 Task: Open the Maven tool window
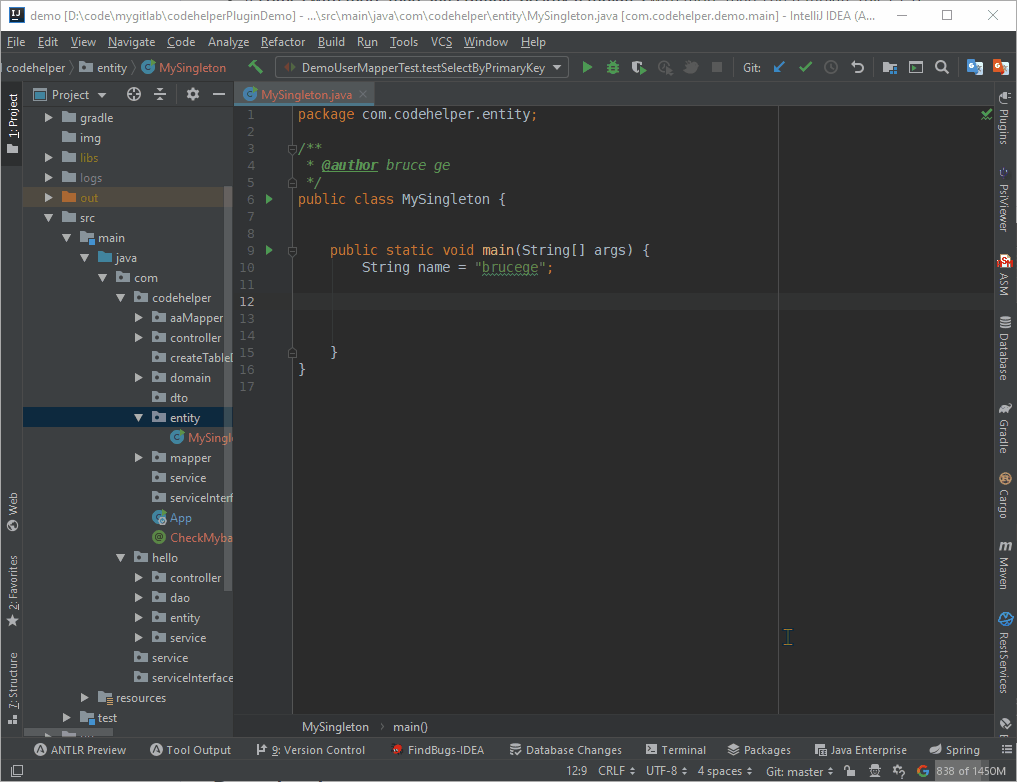[1004, 565]
